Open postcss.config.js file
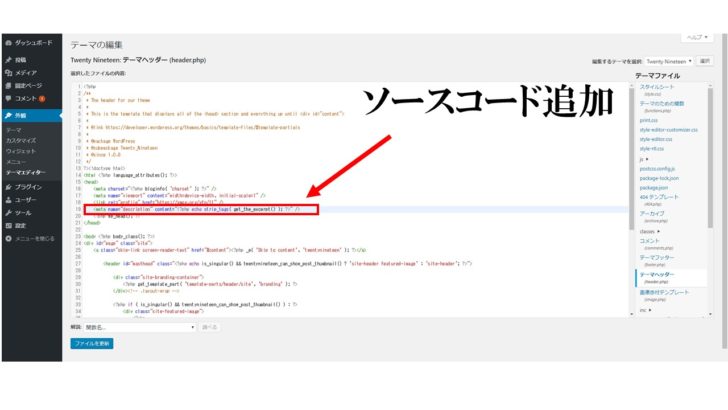This screenshot has height=410, width=728. 657,169
